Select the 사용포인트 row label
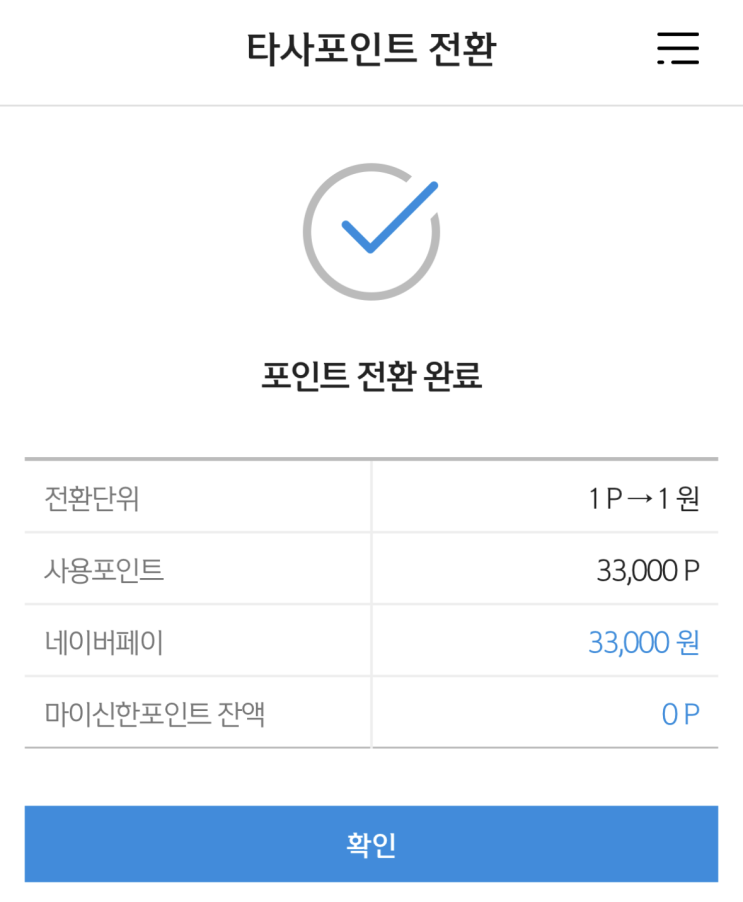Viewport: 743px width, 902px height. (x=104, y=570)
